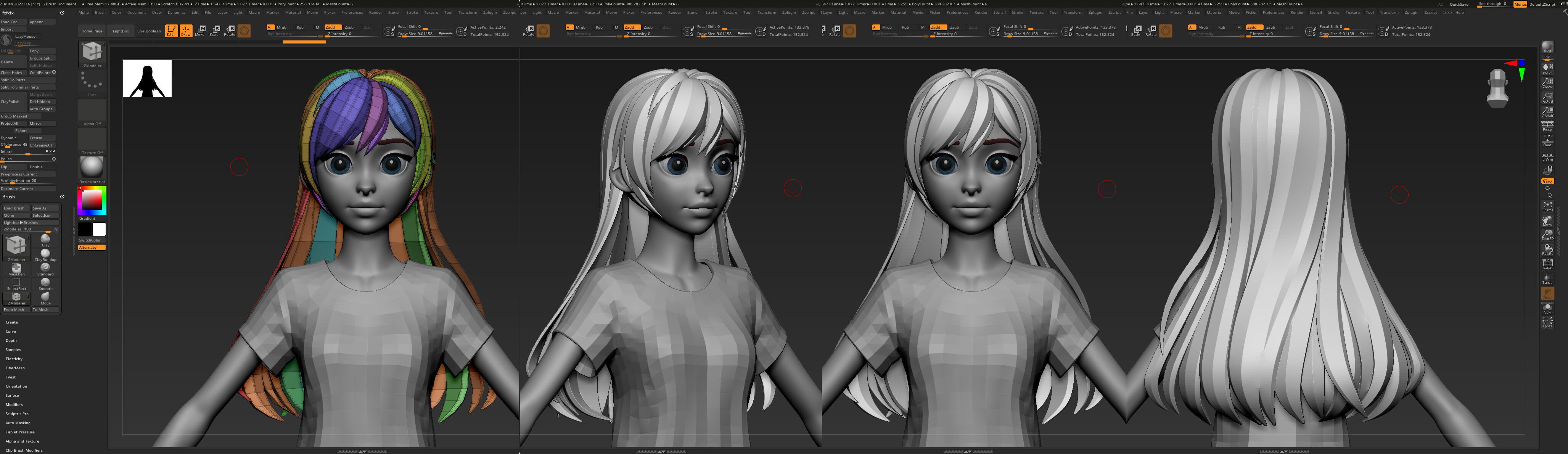Click the Load Brush button

(x=16, y=208)
